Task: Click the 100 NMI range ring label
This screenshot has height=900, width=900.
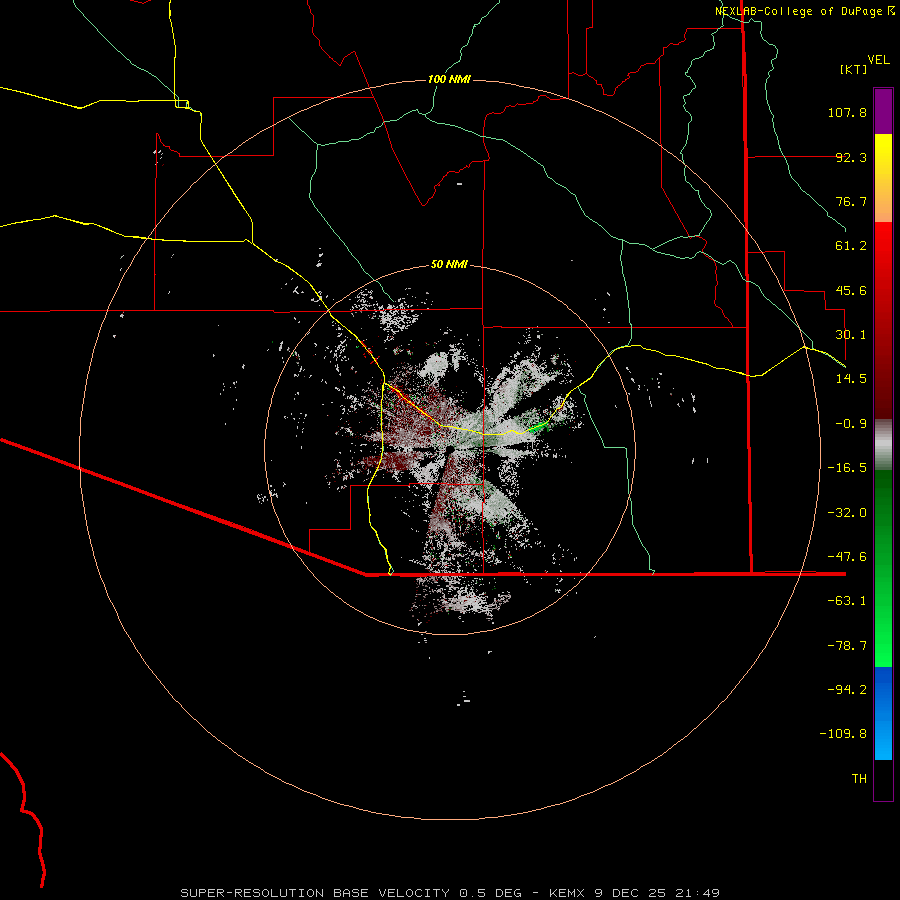Action: pyautogui.click(x=449, y=79)
